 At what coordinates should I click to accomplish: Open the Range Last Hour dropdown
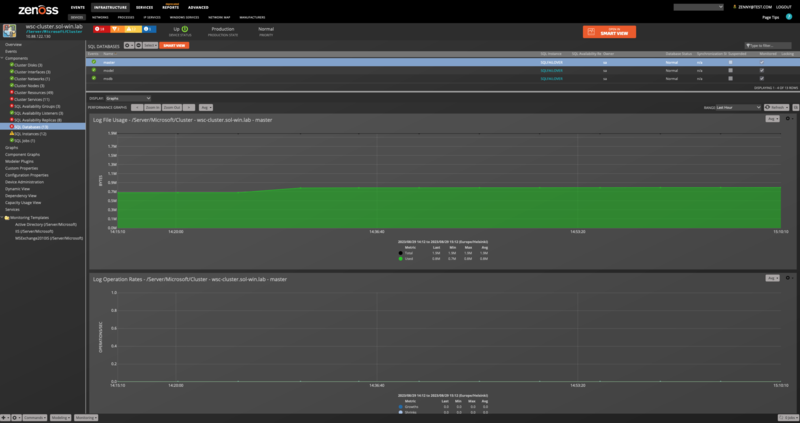(738, 107)
